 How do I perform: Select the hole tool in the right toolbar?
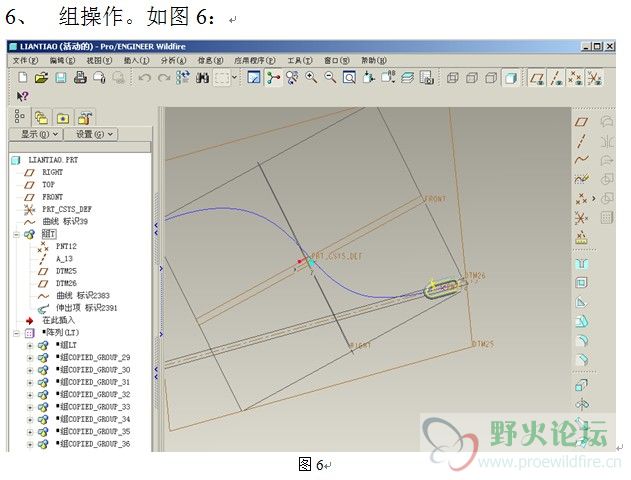pyautogui.click(x=582, y=264)
